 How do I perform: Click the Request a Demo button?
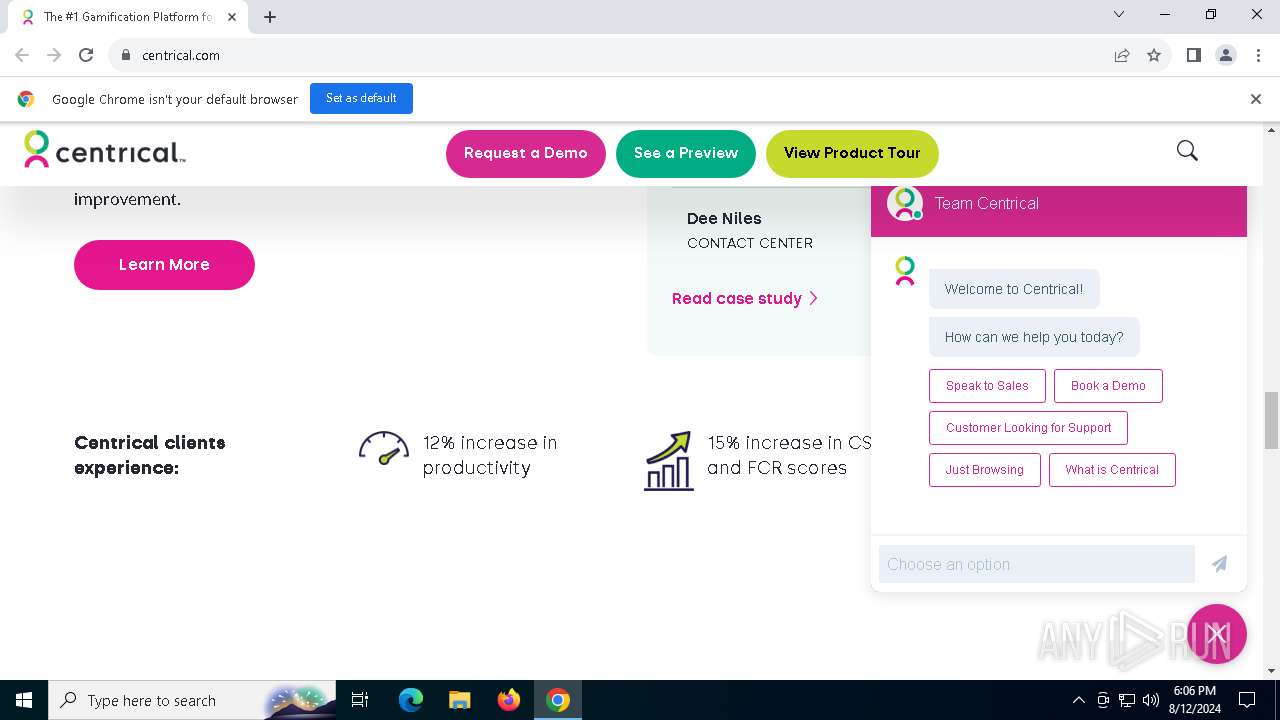[x=526, y=154]
